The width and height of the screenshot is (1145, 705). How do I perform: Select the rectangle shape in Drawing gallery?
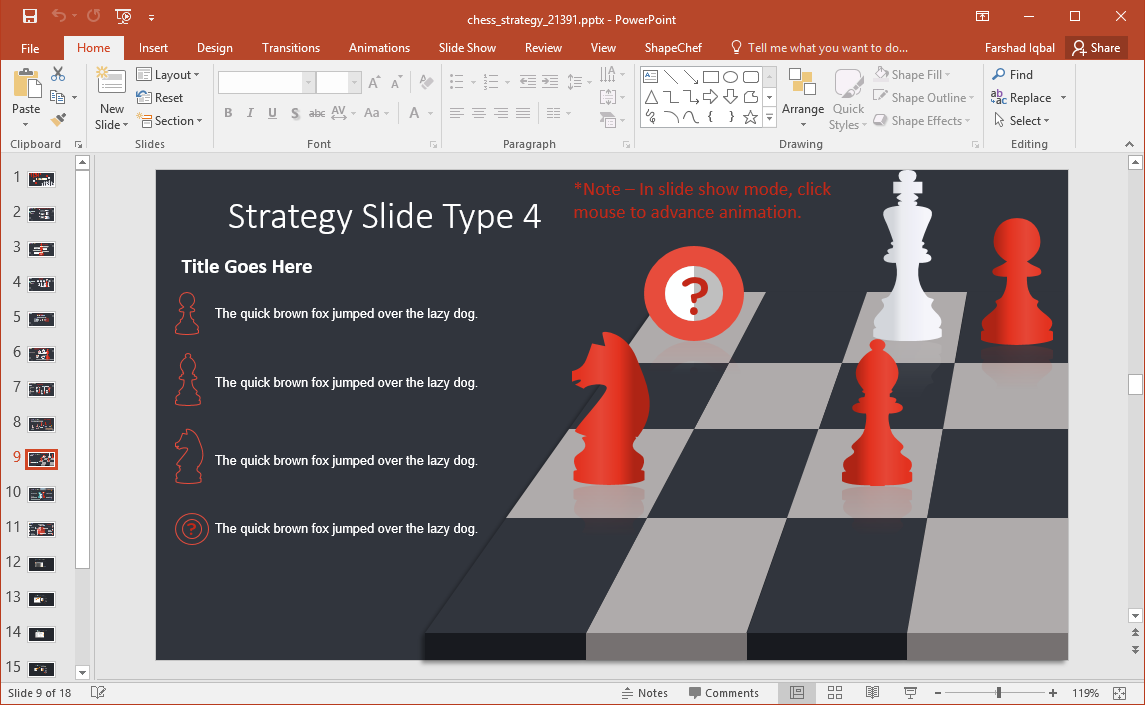point(711,75)
